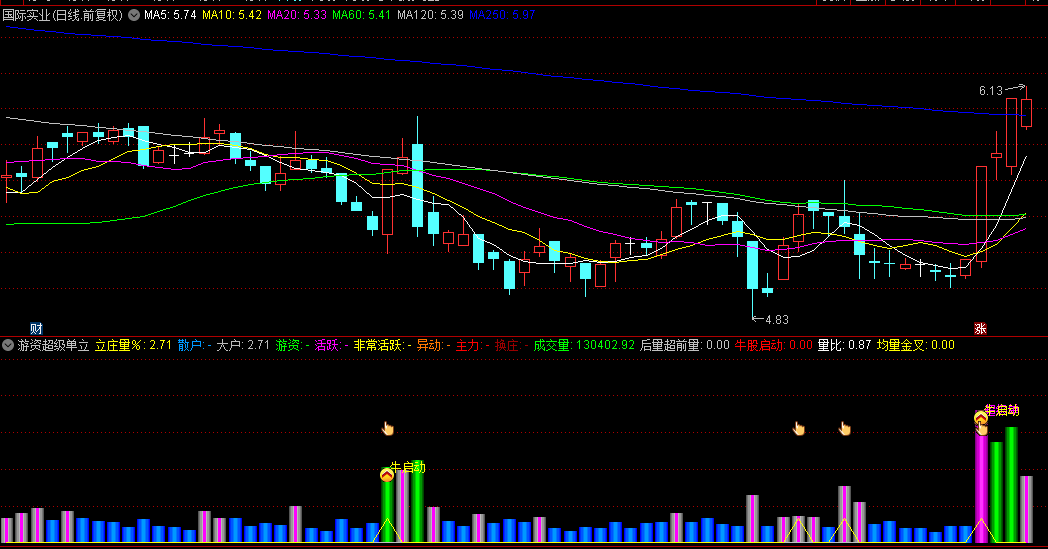Click the green 游资 indicator label
Screen dimensions: 1048x549
(x=291, y=345)
